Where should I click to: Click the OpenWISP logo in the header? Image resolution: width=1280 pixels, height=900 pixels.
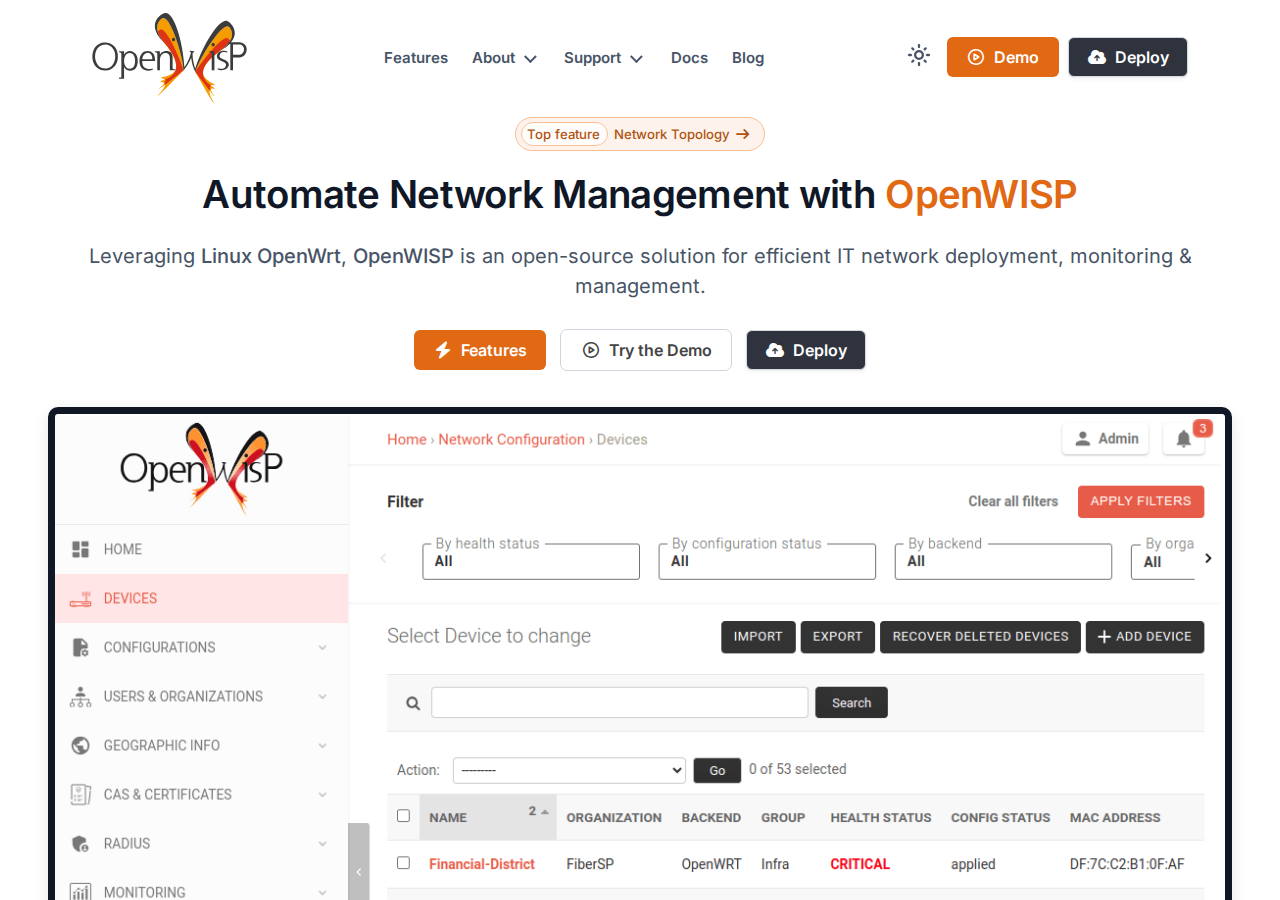coord(169,57)
